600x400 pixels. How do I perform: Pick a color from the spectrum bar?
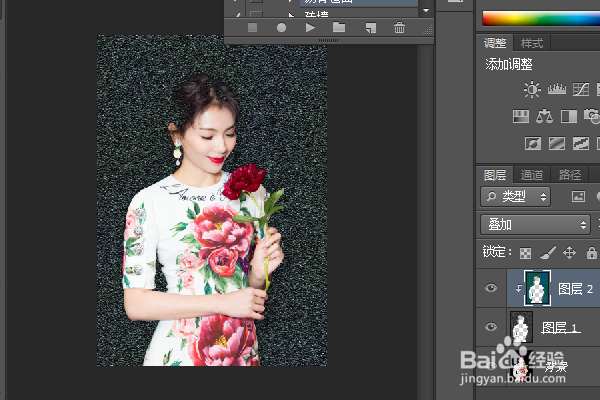541,18
